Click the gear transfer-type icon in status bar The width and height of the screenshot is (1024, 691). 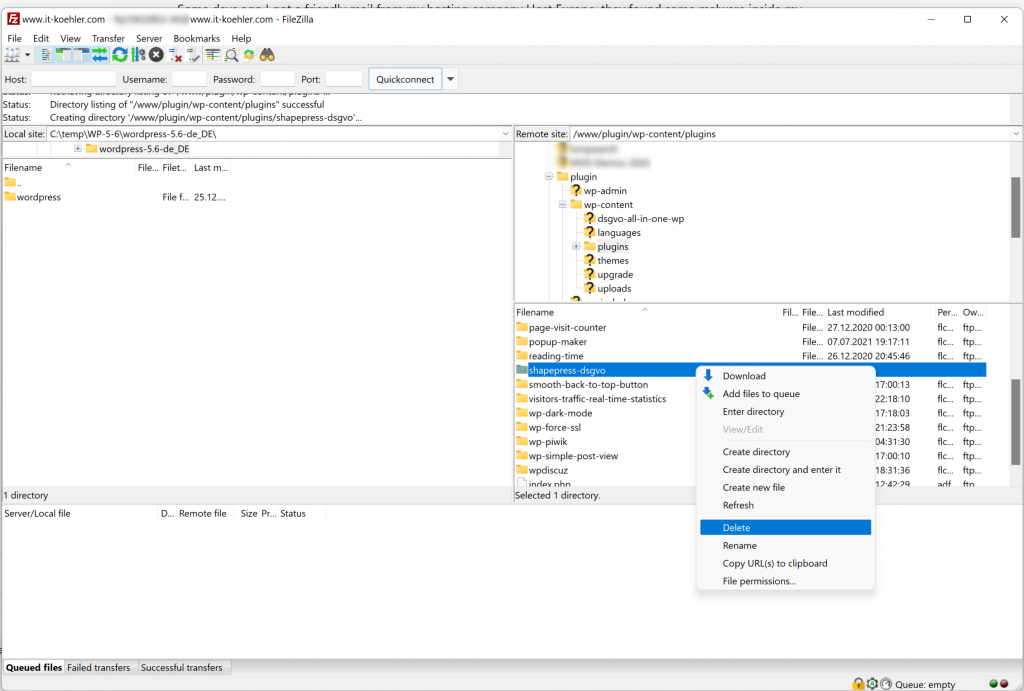(872, 684)
